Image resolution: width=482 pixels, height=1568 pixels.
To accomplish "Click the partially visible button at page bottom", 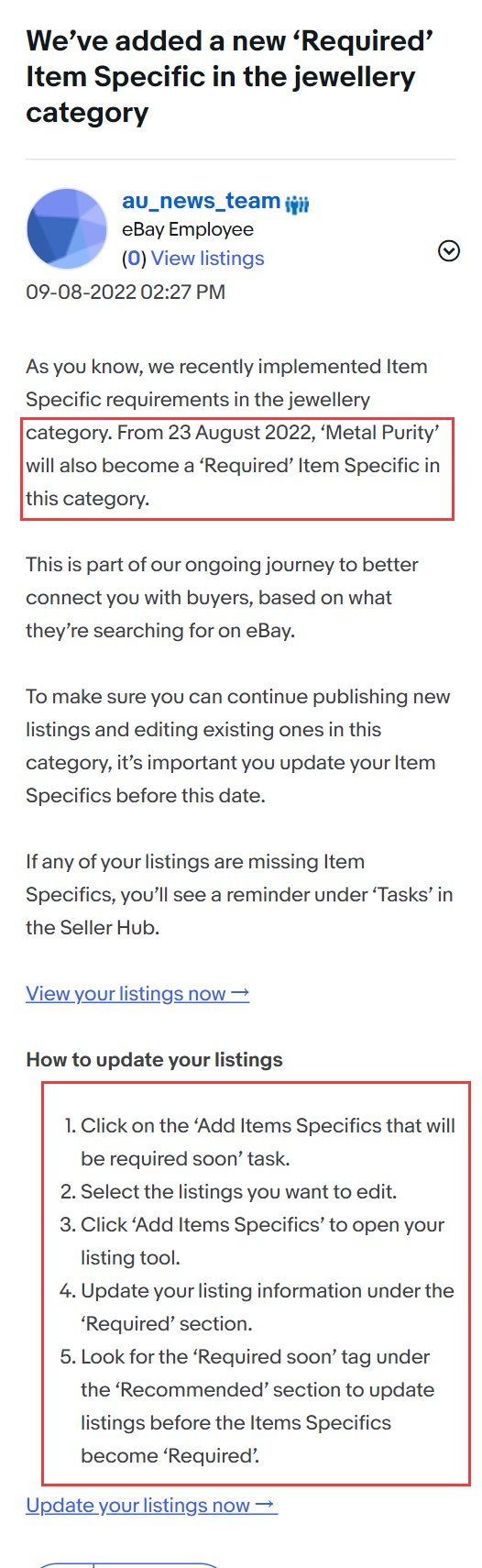I will click(127, 1564).
